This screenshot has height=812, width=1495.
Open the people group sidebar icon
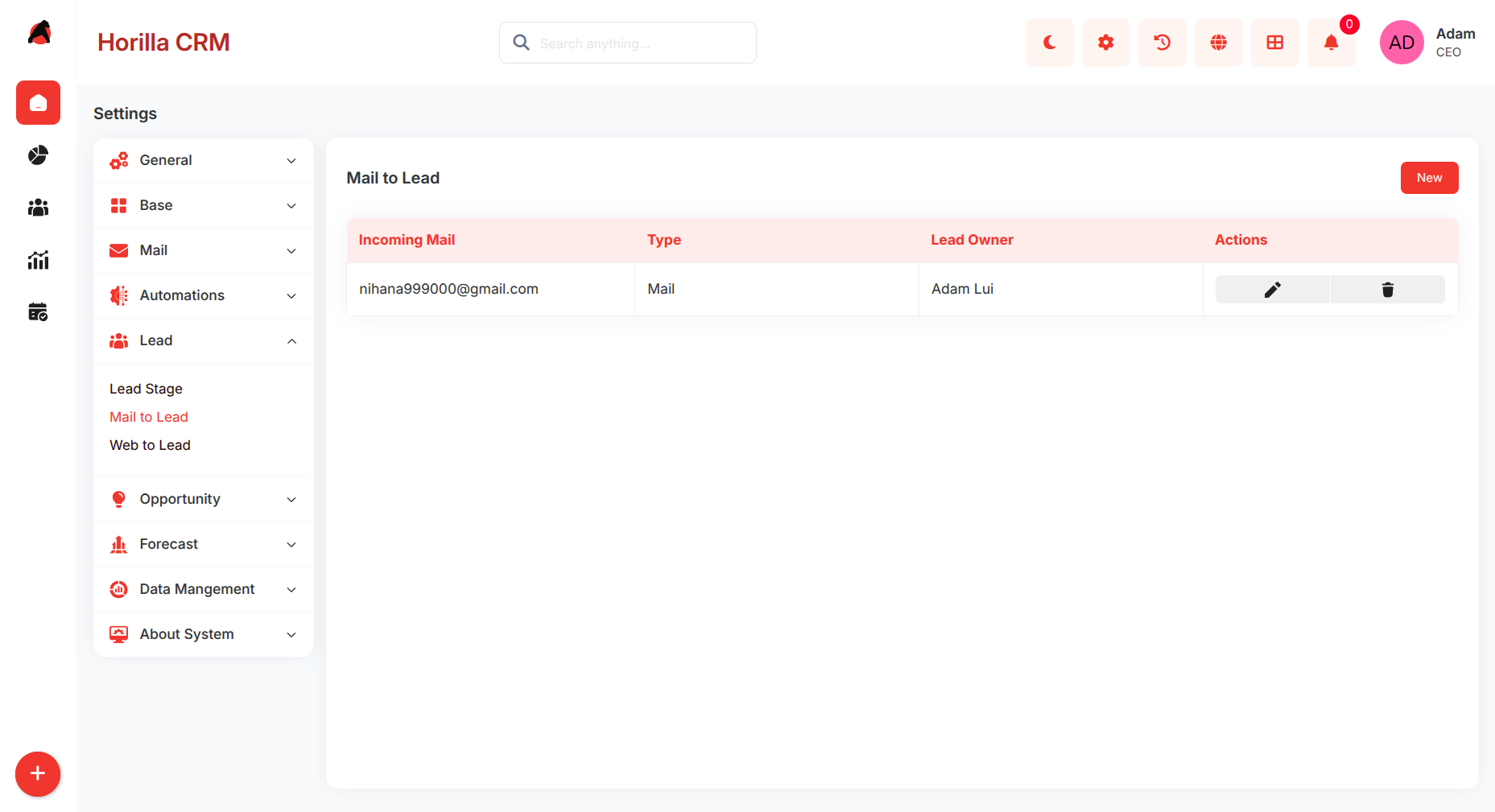tap(38, 208)
